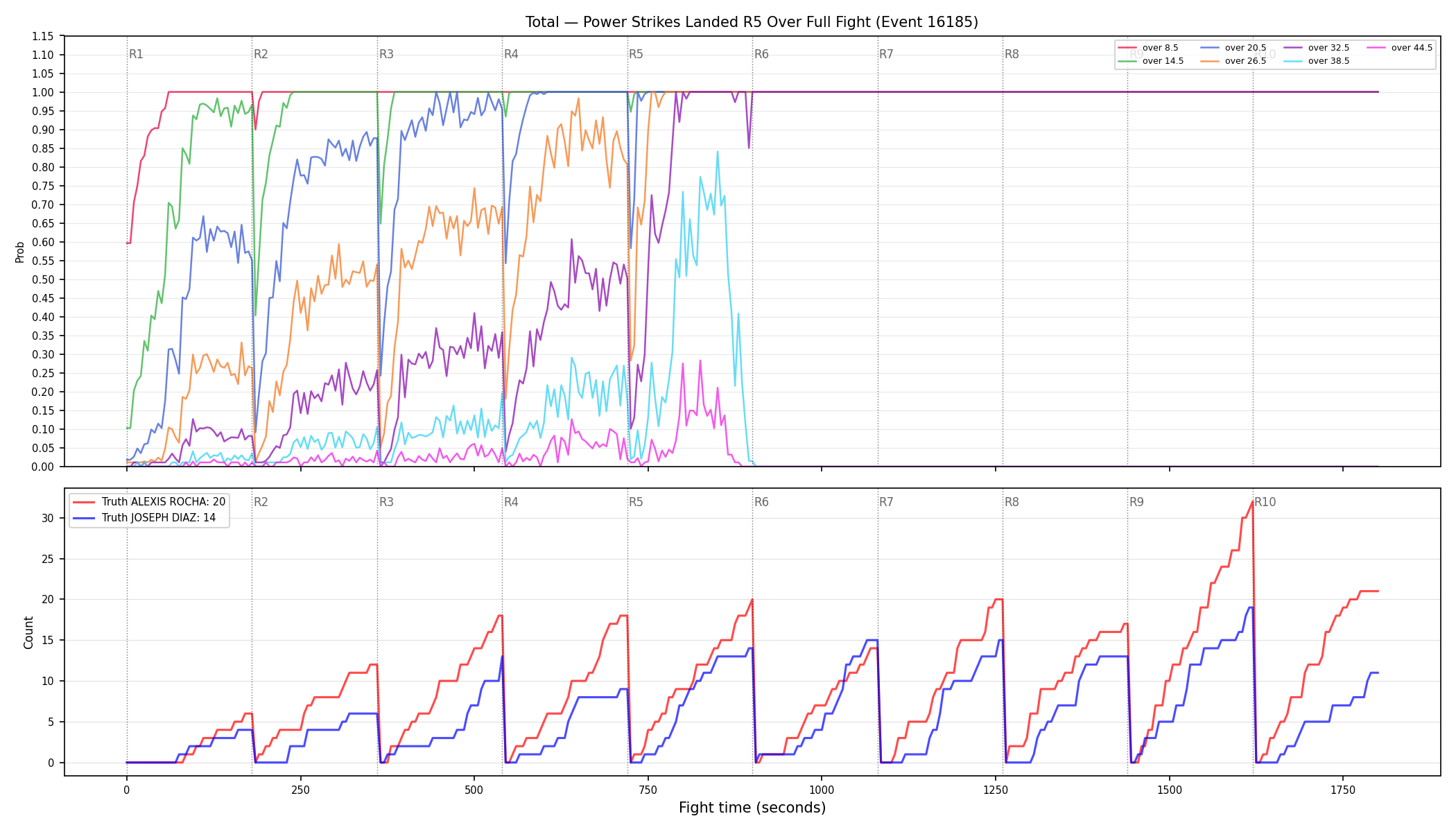The width and height of the screenshot is (1456, 832).
Task: Select the 'over 44.5' legend label
Action: (x=1412, y=48)
